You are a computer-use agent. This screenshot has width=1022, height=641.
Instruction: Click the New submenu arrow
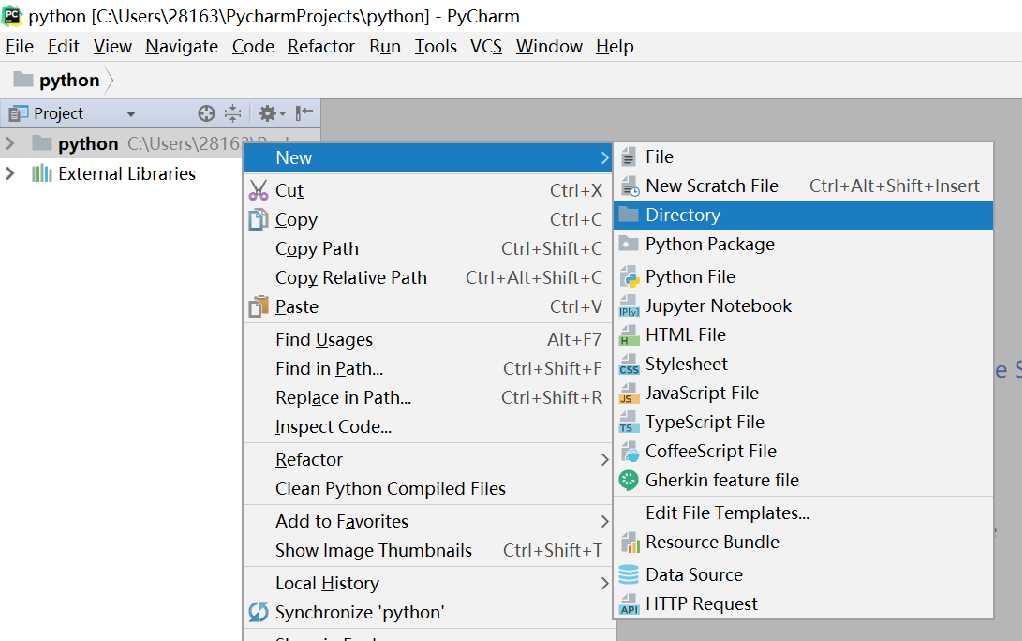click(x=604, y=158)
